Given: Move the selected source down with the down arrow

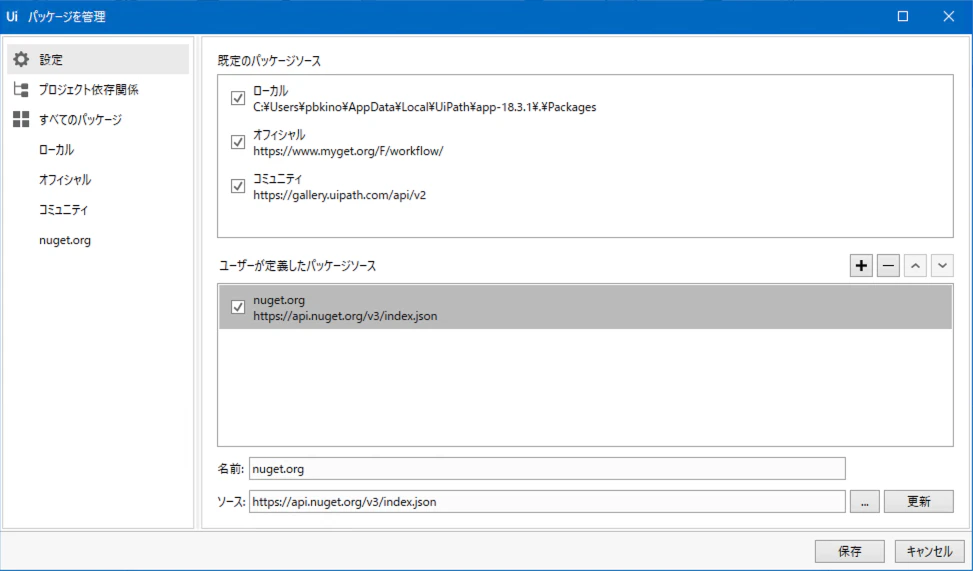Looking at the screenshot, I should point(942,266).
